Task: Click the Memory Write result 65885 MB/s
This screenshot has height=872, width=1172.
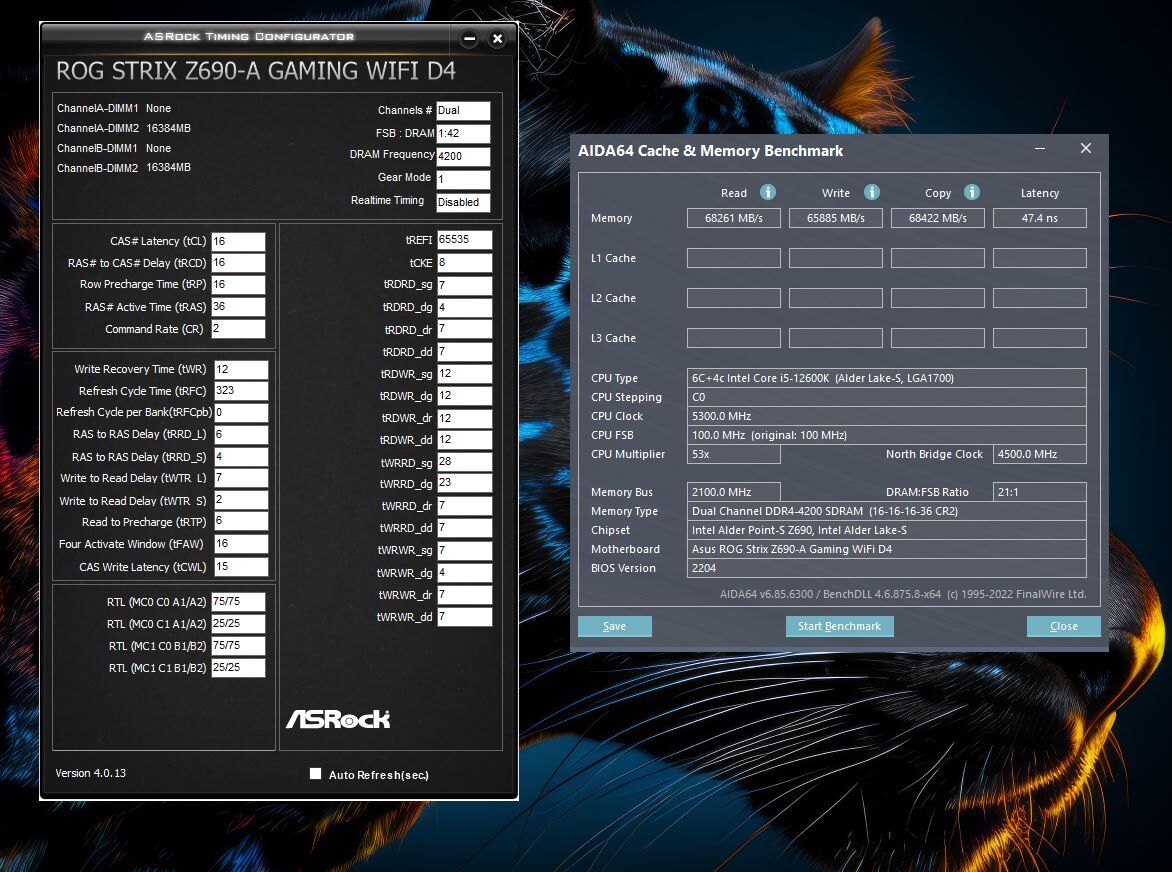Action: click(836, 218)
